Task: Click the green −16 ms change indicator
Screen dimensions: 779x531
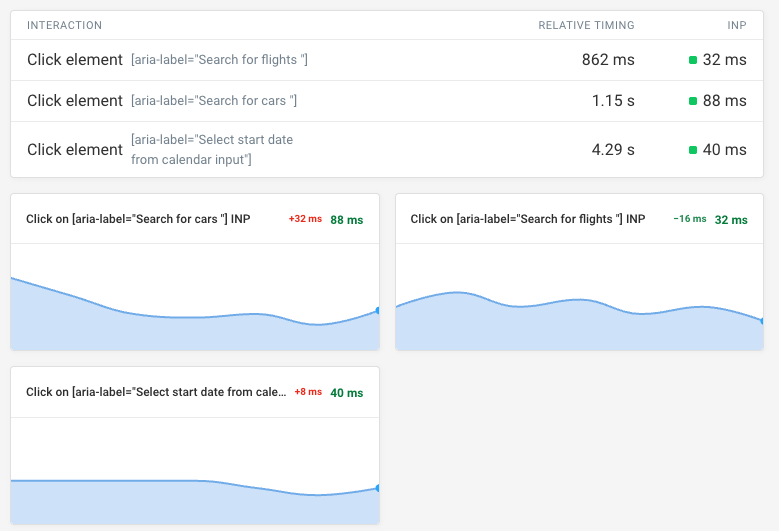Action: coord(690,219)
